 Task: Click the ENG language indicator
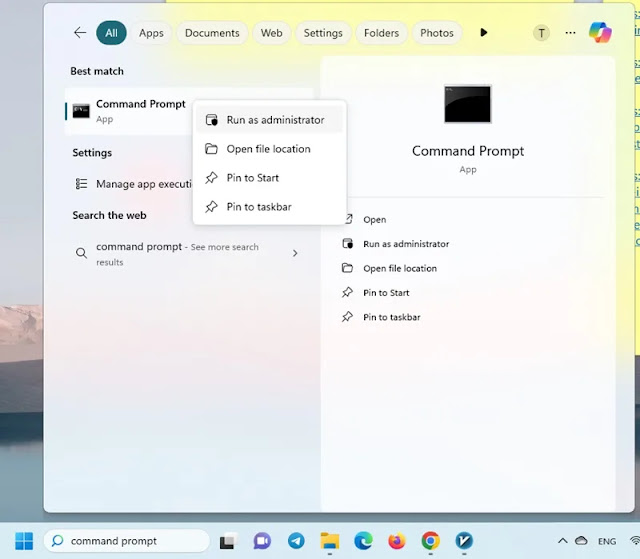(607, 541)
